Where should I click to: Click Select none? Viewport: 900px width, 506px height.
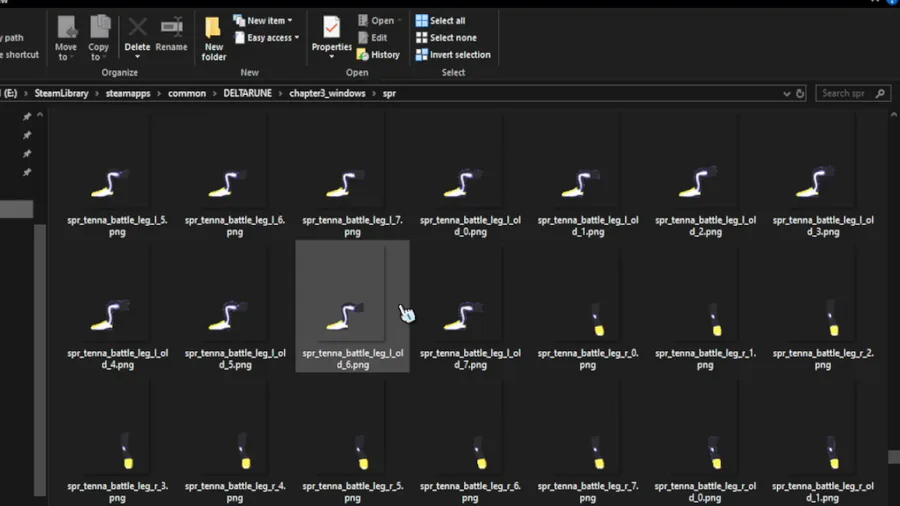pos(446,38)
